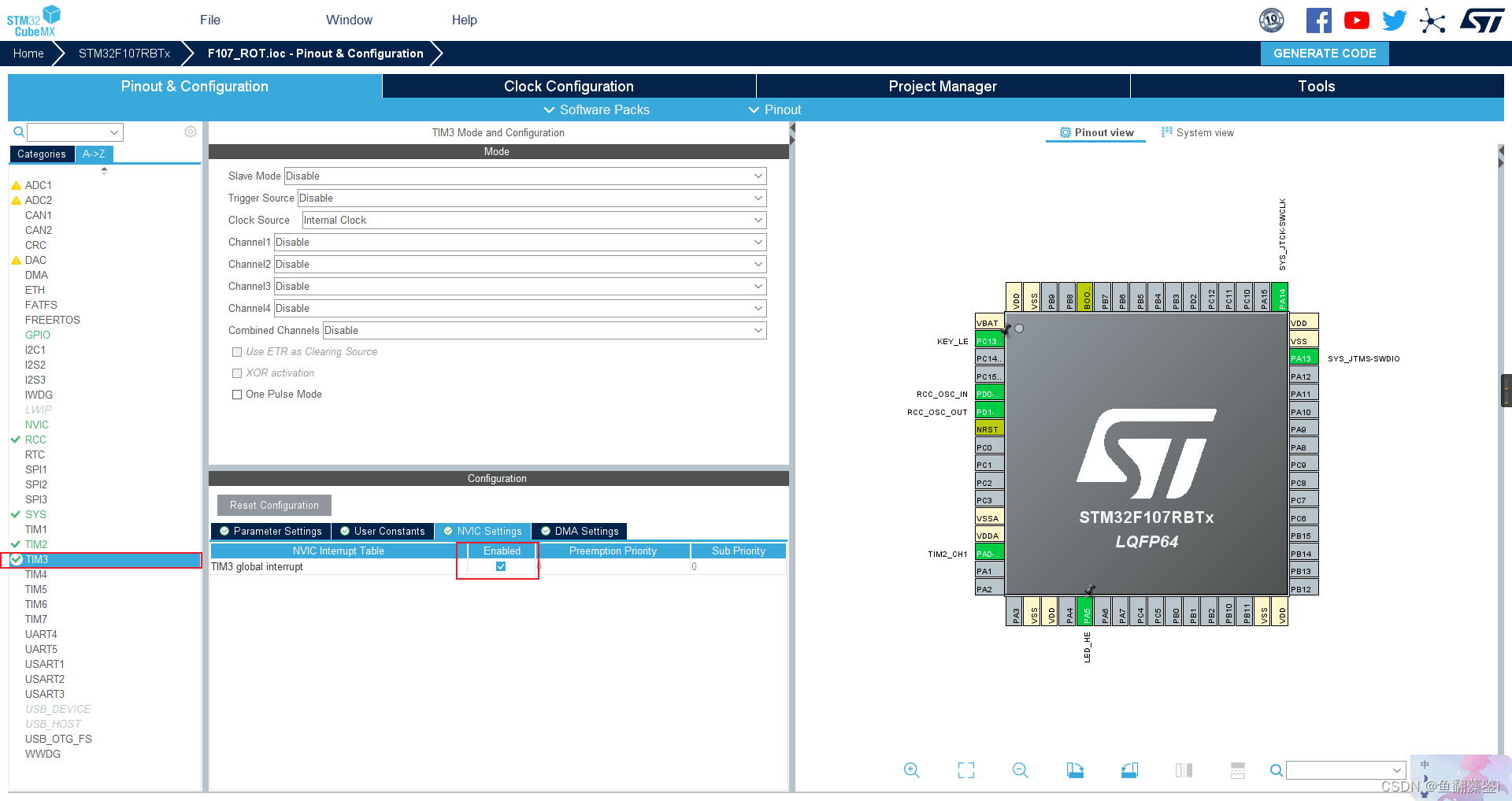Viewport: 1512px width, 801px height.
Task: Fit the chip view to screen
Action: [966, 770]
